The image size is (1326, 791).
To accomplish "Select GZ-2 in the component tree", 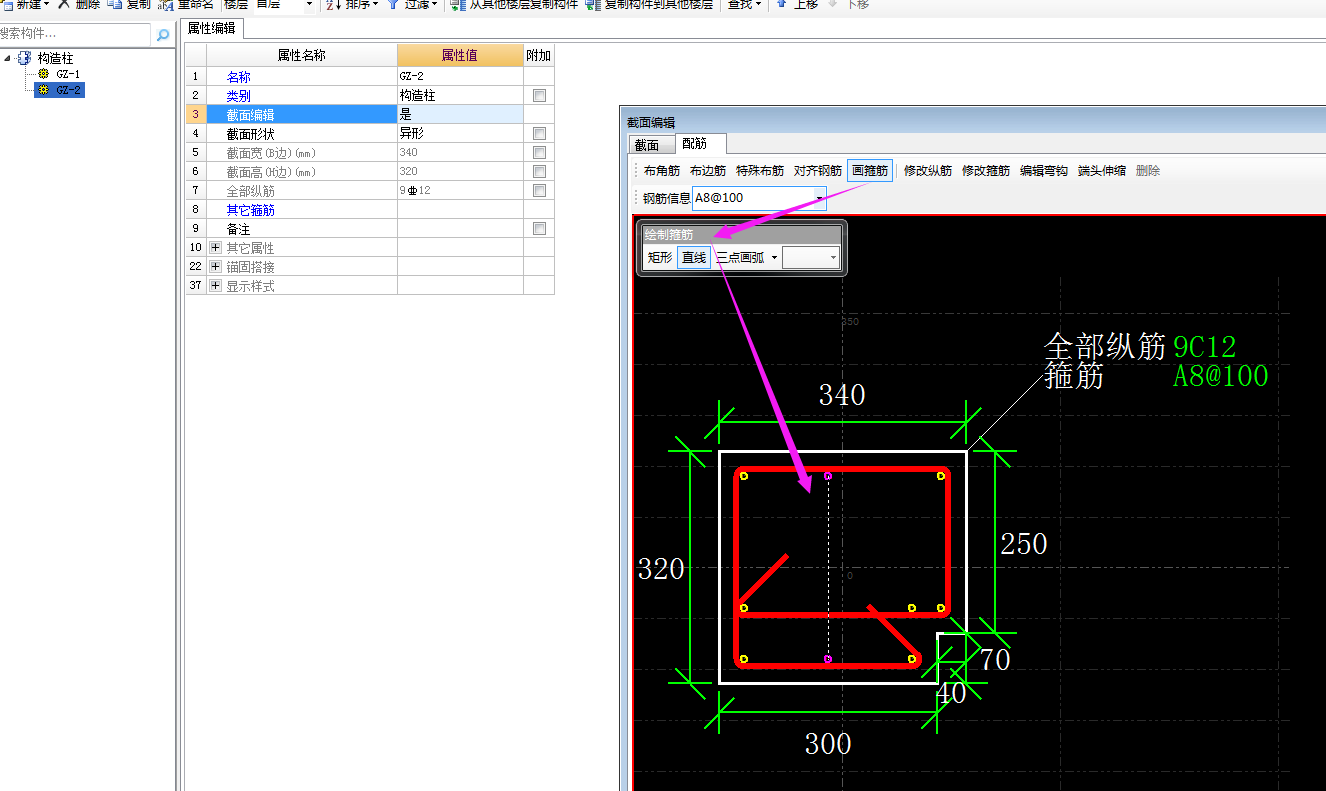I will [x=69, y=90].
